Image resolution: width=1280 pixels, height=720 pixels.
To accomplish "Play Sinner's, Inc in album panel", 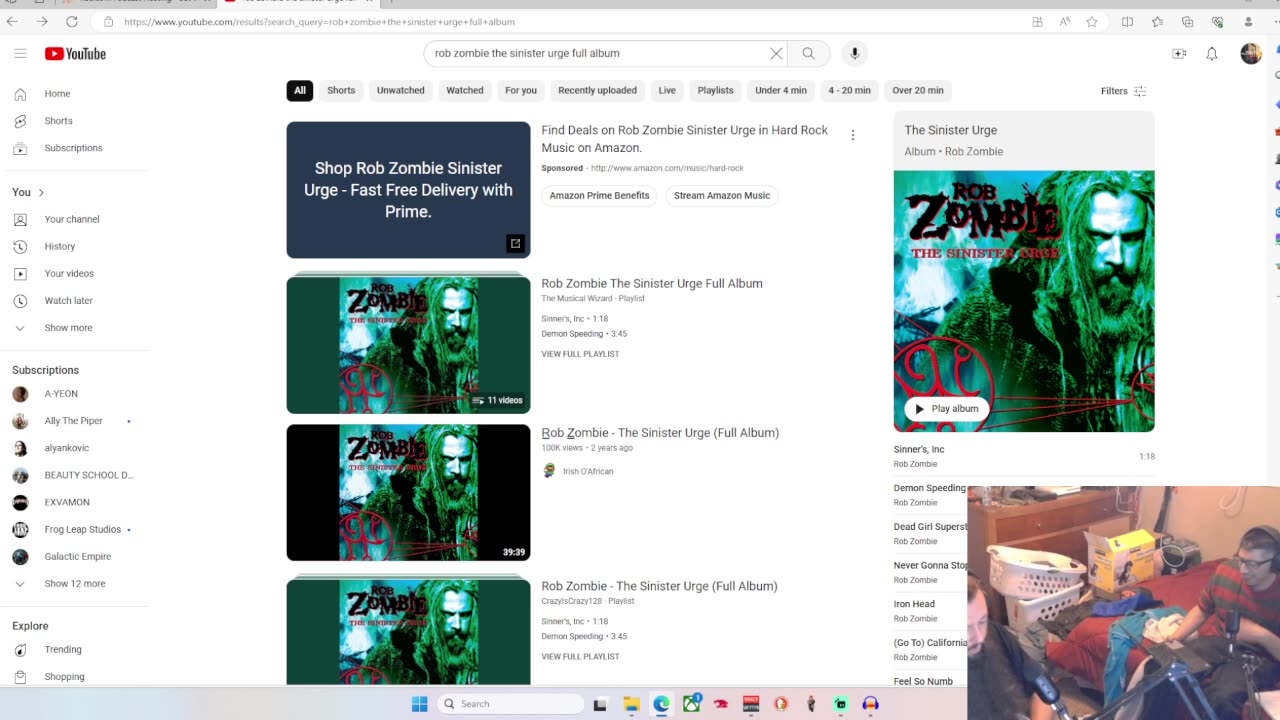I will click(x=1024, y=456).
